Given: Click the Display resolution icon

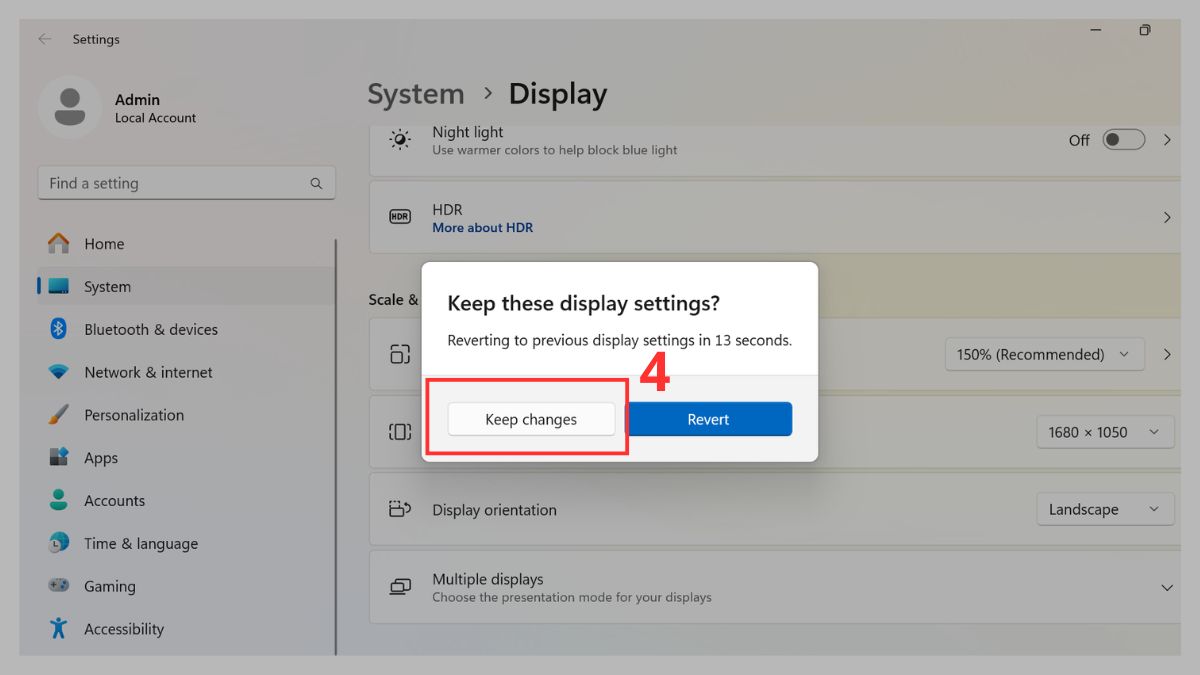Looking at the screenshot, I should 401,431.
